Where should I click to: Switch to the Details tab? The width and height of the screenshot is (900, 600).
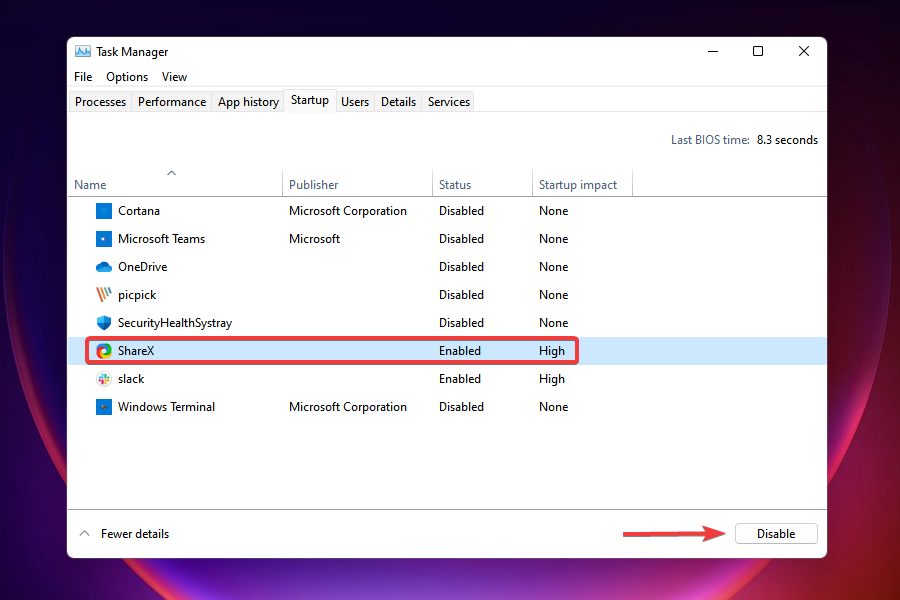398,102
